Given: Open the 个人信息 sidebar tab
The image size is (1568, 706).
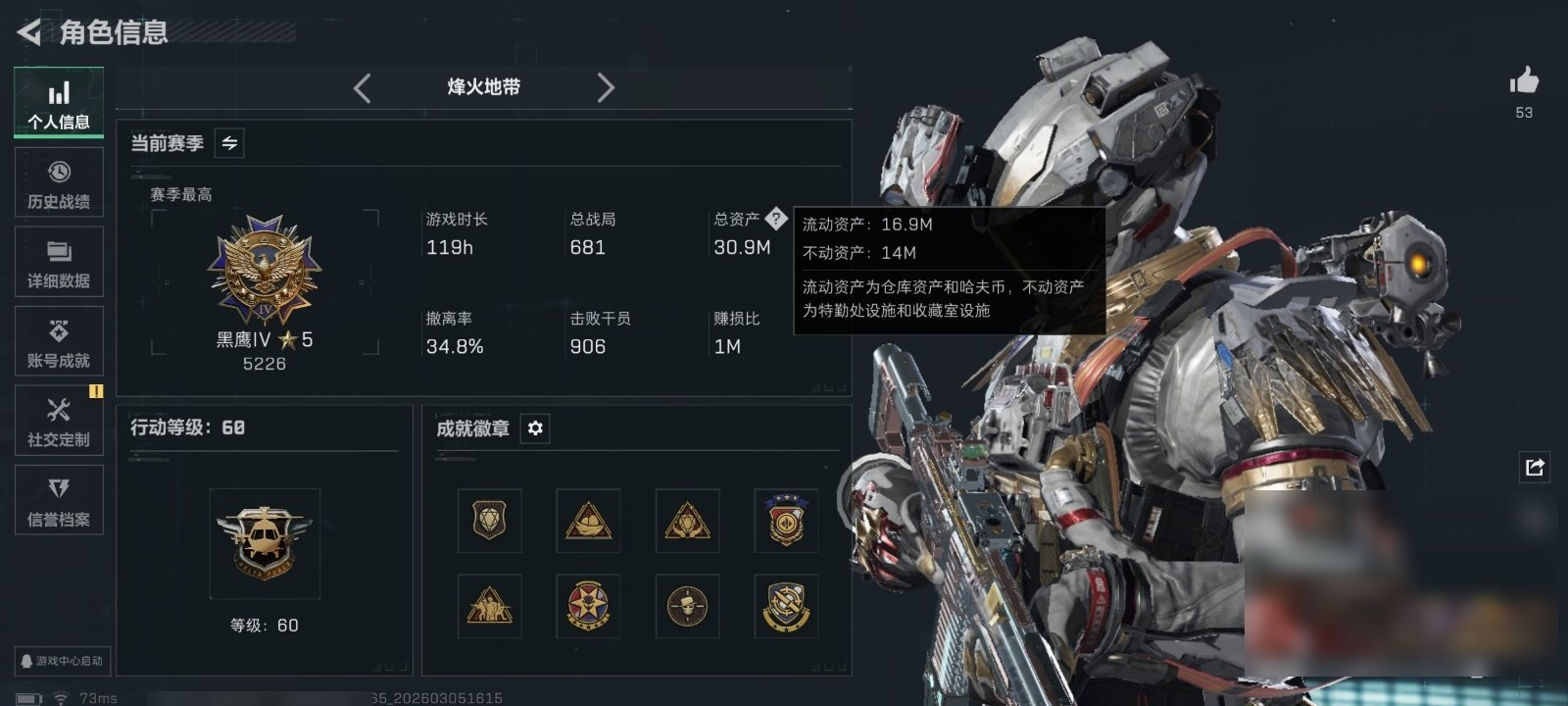Looking at the screenshot, I should tap(59, 103).
